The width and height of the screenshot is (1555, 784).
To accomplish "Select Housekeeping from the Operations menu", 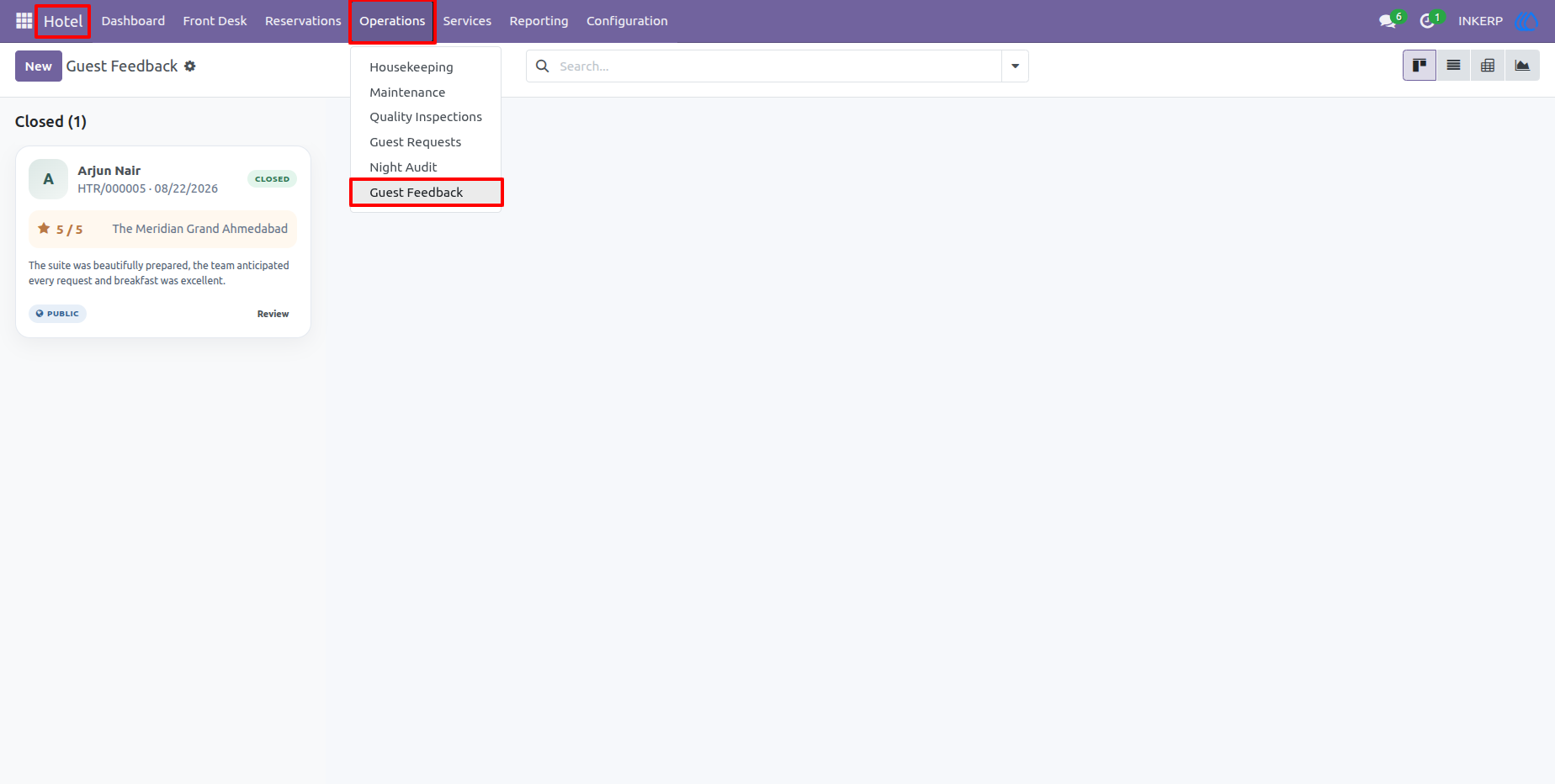I will 411,67.
